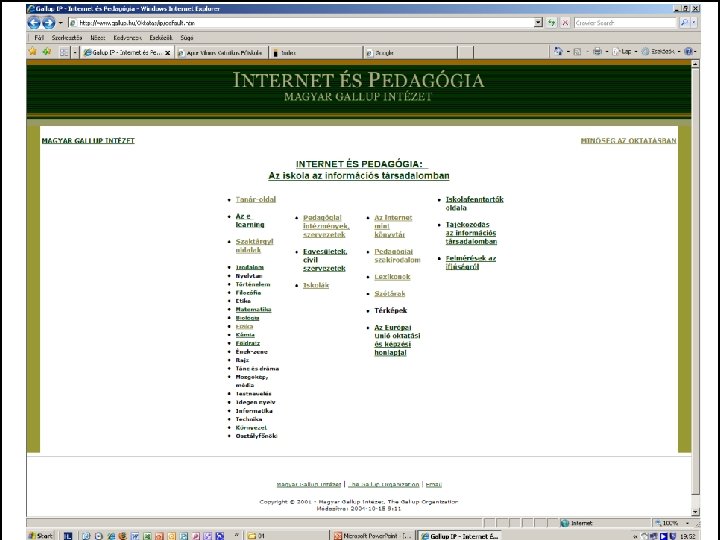Image resolution: width=720 pixels, height=540 pixels.
Task: Open the Iskolák link
Action: (316, 285)
